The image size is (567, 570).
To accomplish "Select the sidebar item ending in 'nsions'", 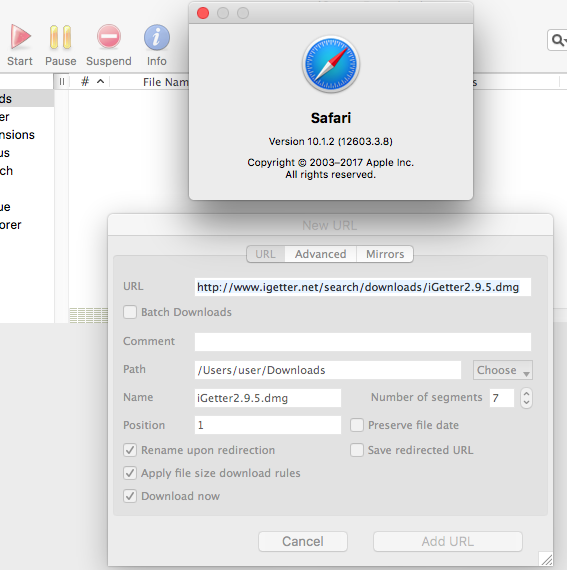I will 27,135.
